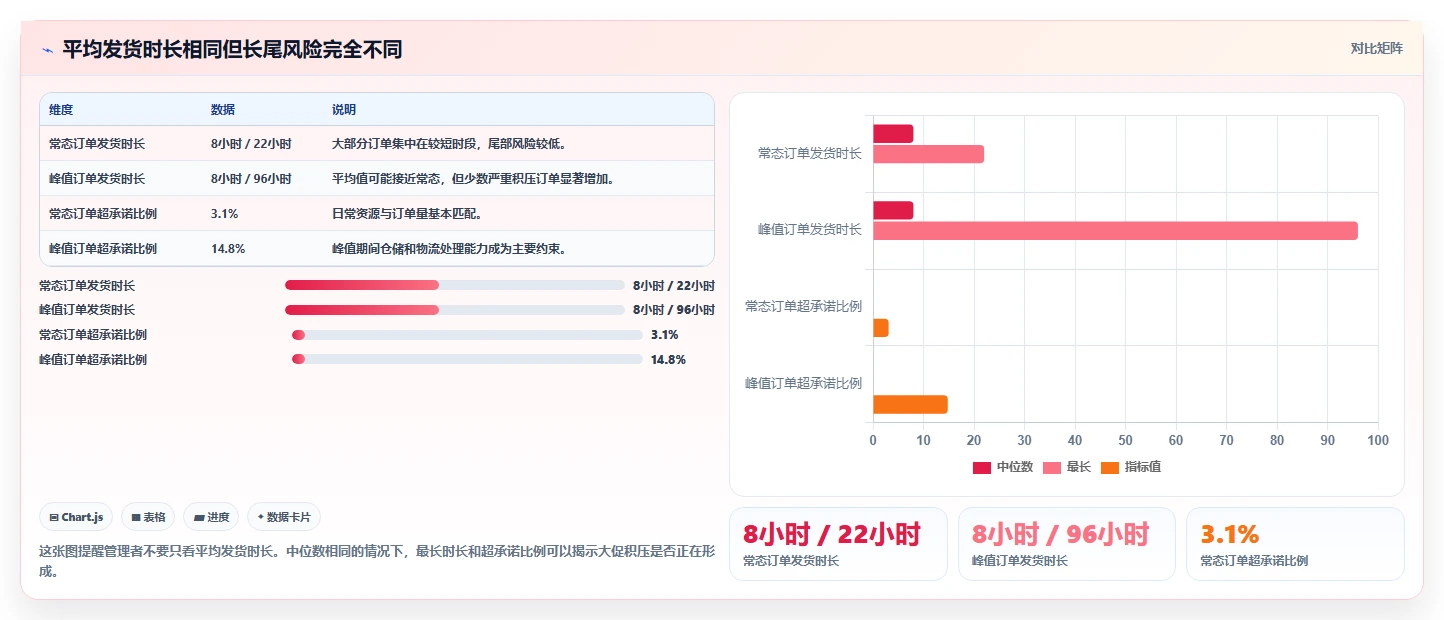This screenshot has width=1444, height=620.
Task: Select the 表格 tag
Action: pyautogui.click(x=148, y=517)
